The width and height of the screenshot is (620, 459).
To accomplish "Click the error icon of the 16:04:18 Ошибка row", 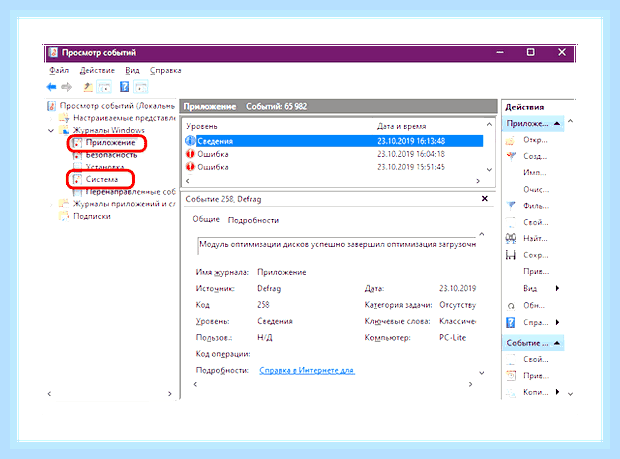I will (190, 154).
